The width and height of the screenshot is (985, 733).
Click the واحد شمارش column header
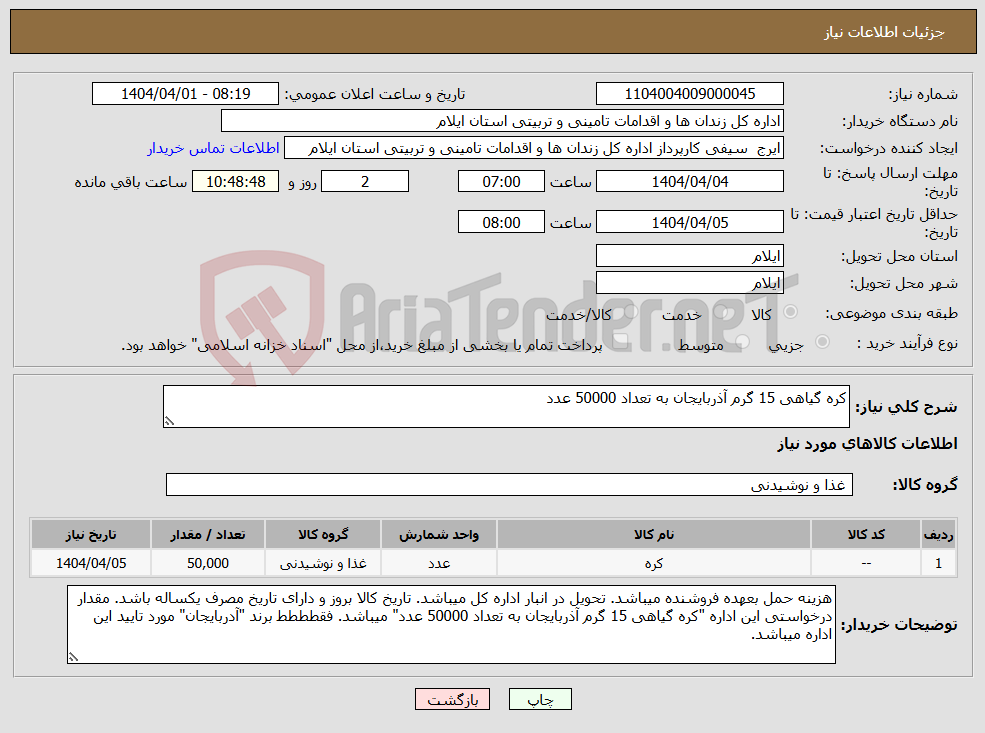[x=438, y=535]
